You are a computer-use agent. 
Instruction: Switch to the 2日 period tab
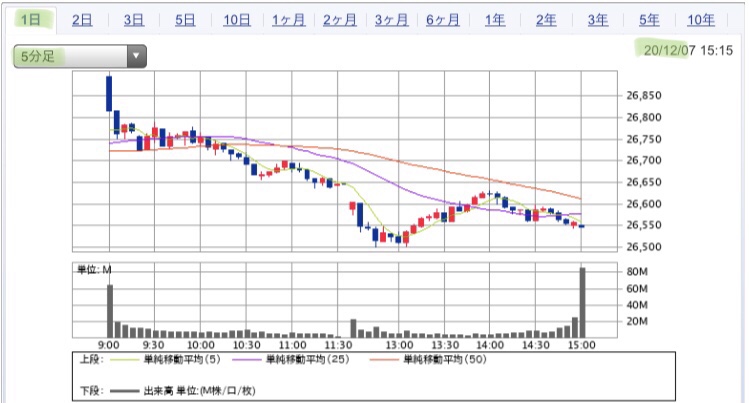tap(82, 20)
